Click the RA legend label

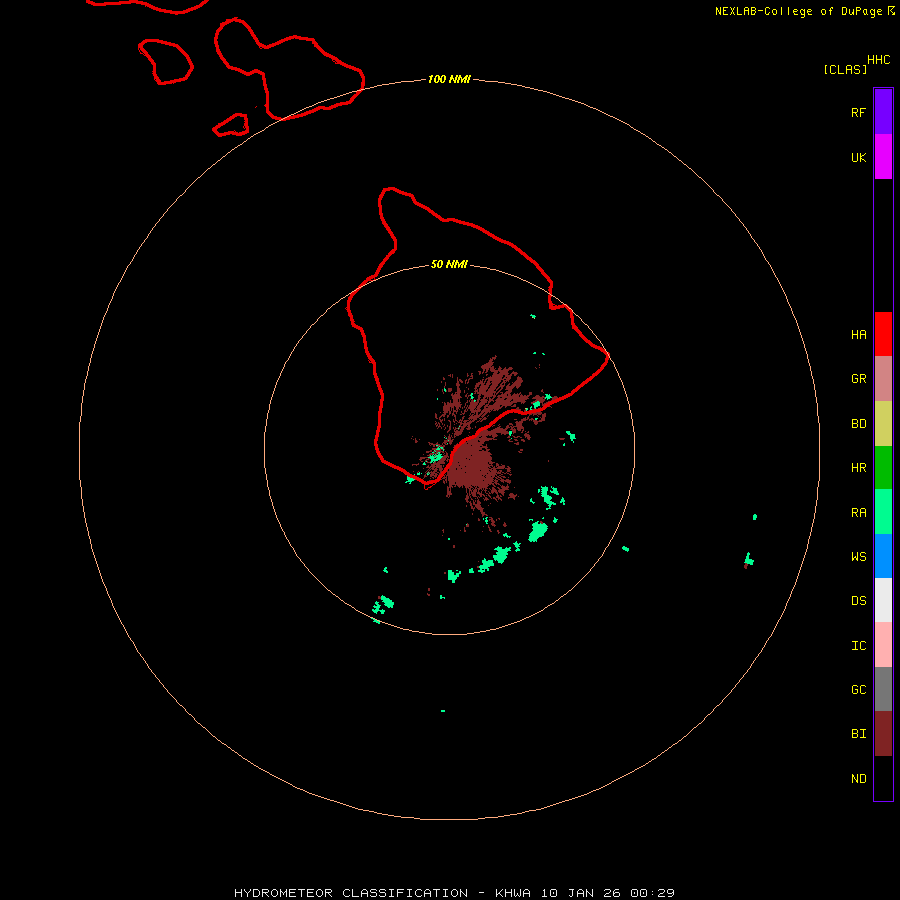pyautogui.click(x=858, y=513)
